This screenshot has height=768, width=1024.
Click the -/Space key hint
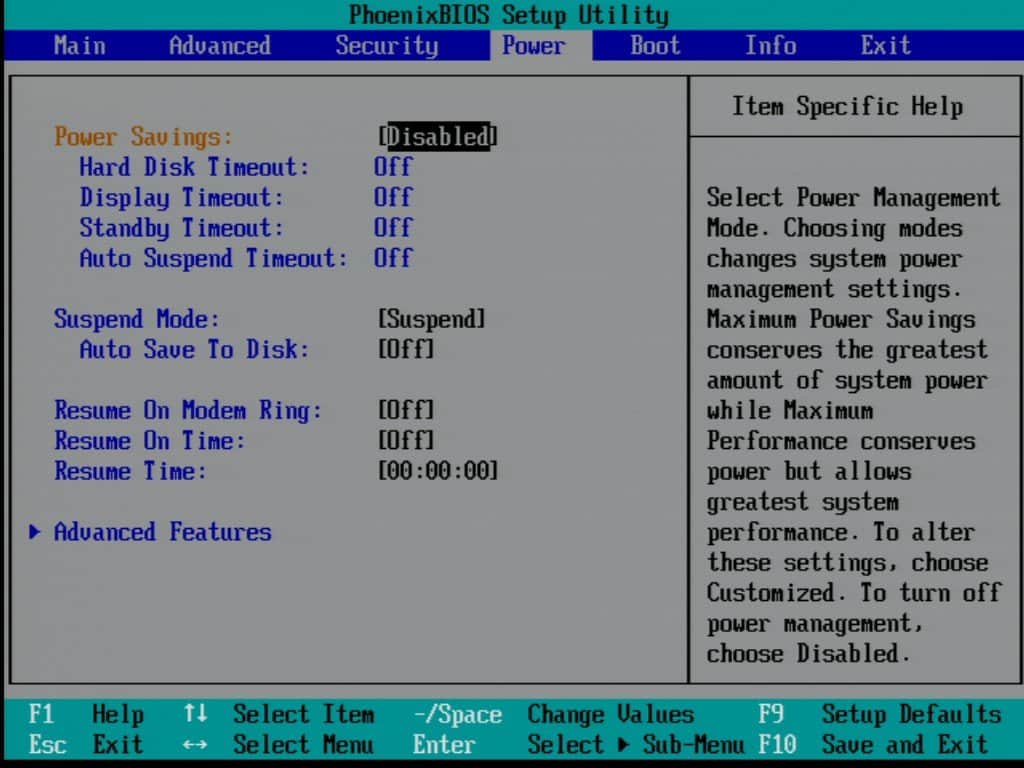pos(457,714)
